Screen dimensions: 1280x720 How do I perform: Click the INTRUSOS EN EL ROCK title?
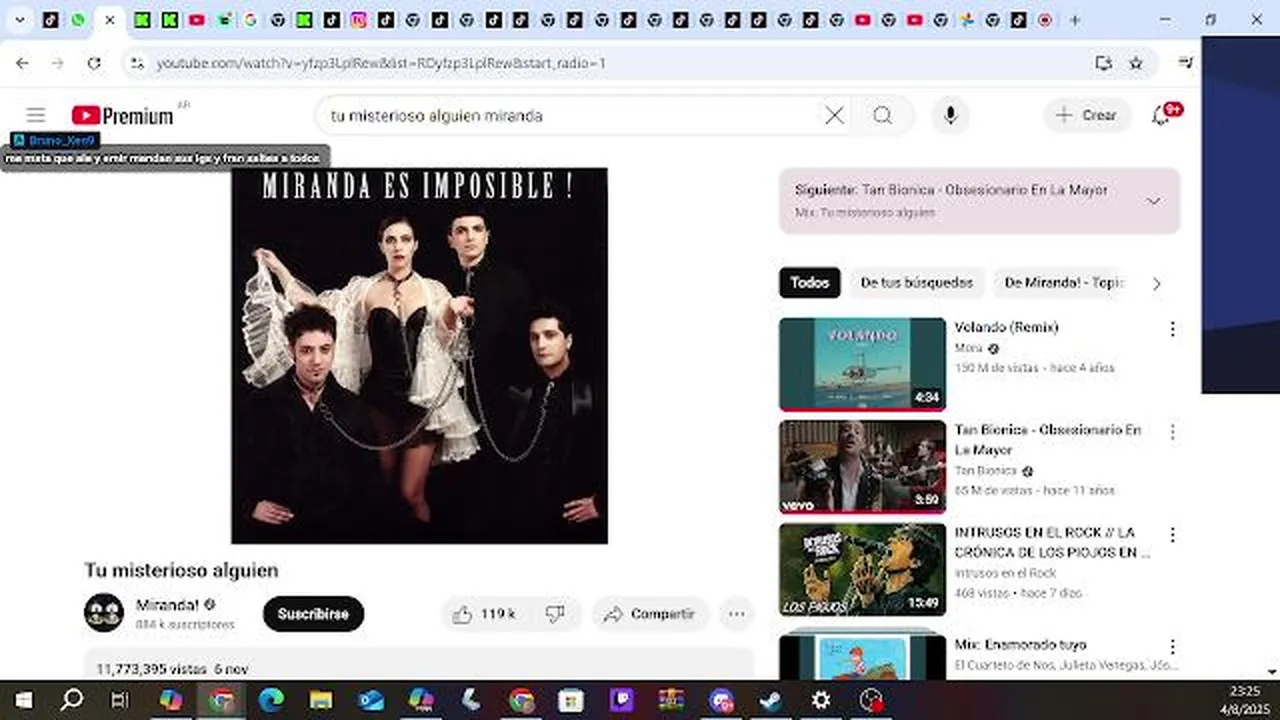click(x=1052, y=542)
